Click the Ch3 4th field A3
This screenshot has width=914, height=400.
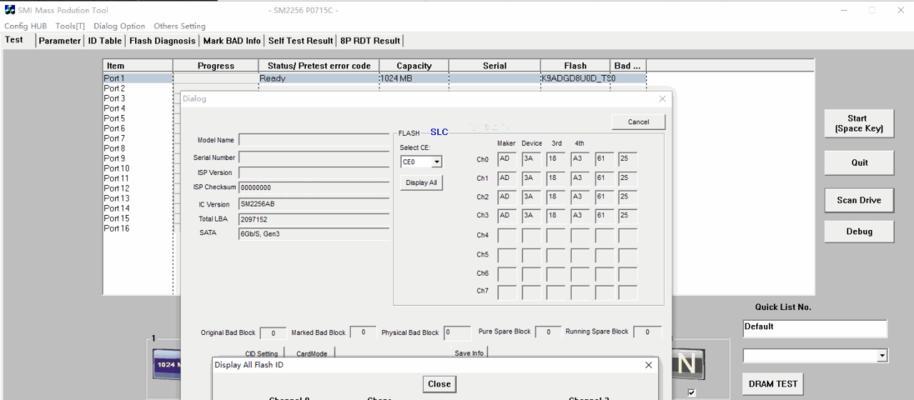579,215
